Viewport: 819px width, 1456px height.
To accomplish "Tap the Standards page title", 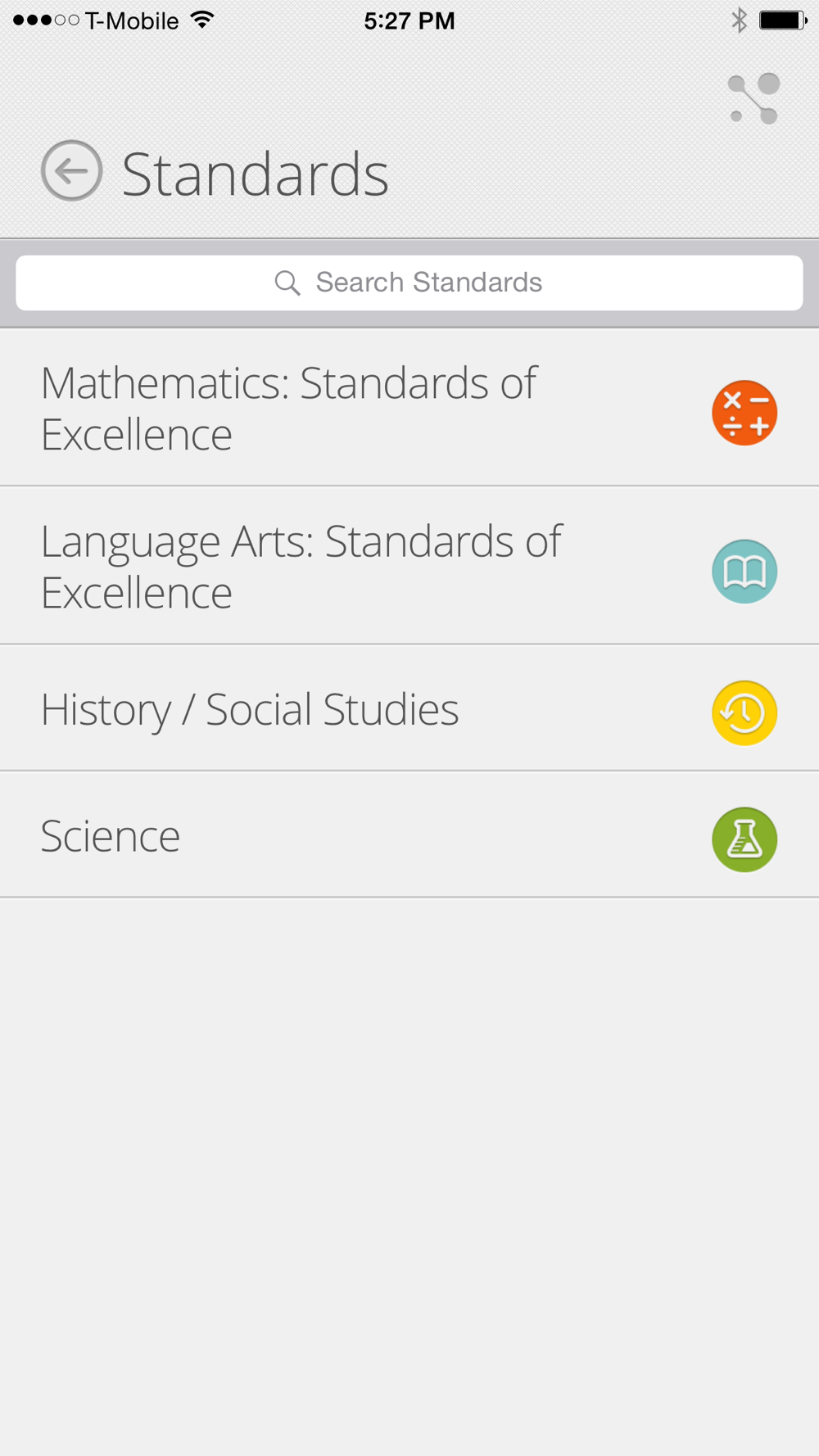I will 256,174.
